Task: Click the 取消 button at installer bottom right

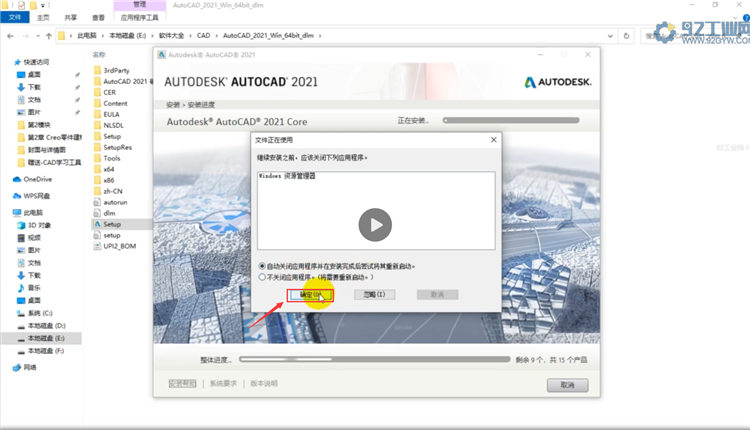Action: pos(567,385)
